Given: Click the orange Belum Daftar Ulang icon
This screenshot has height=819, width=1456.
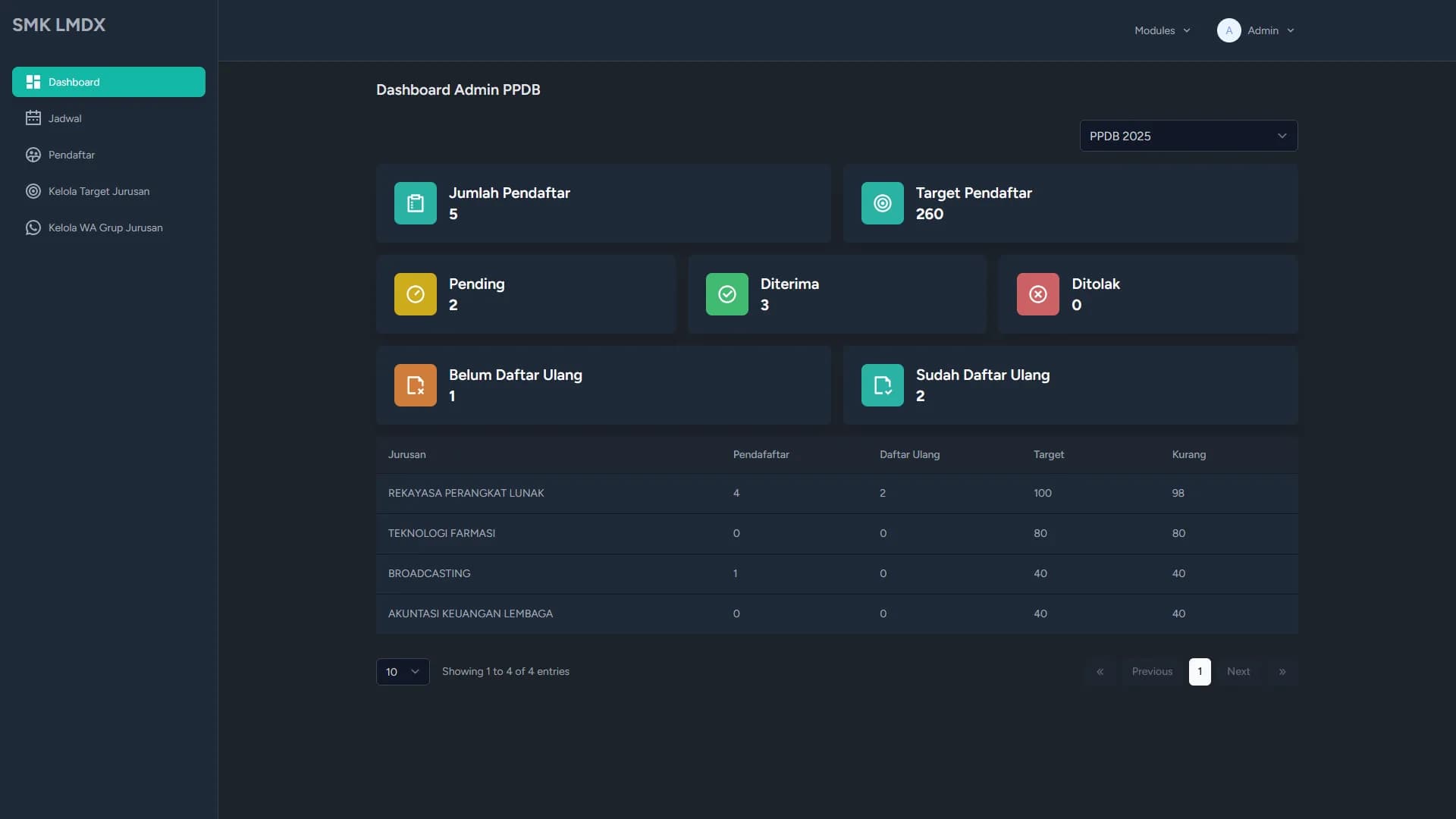Looking at the screenshot, I should pyautogui.click(x=415, y=385).
